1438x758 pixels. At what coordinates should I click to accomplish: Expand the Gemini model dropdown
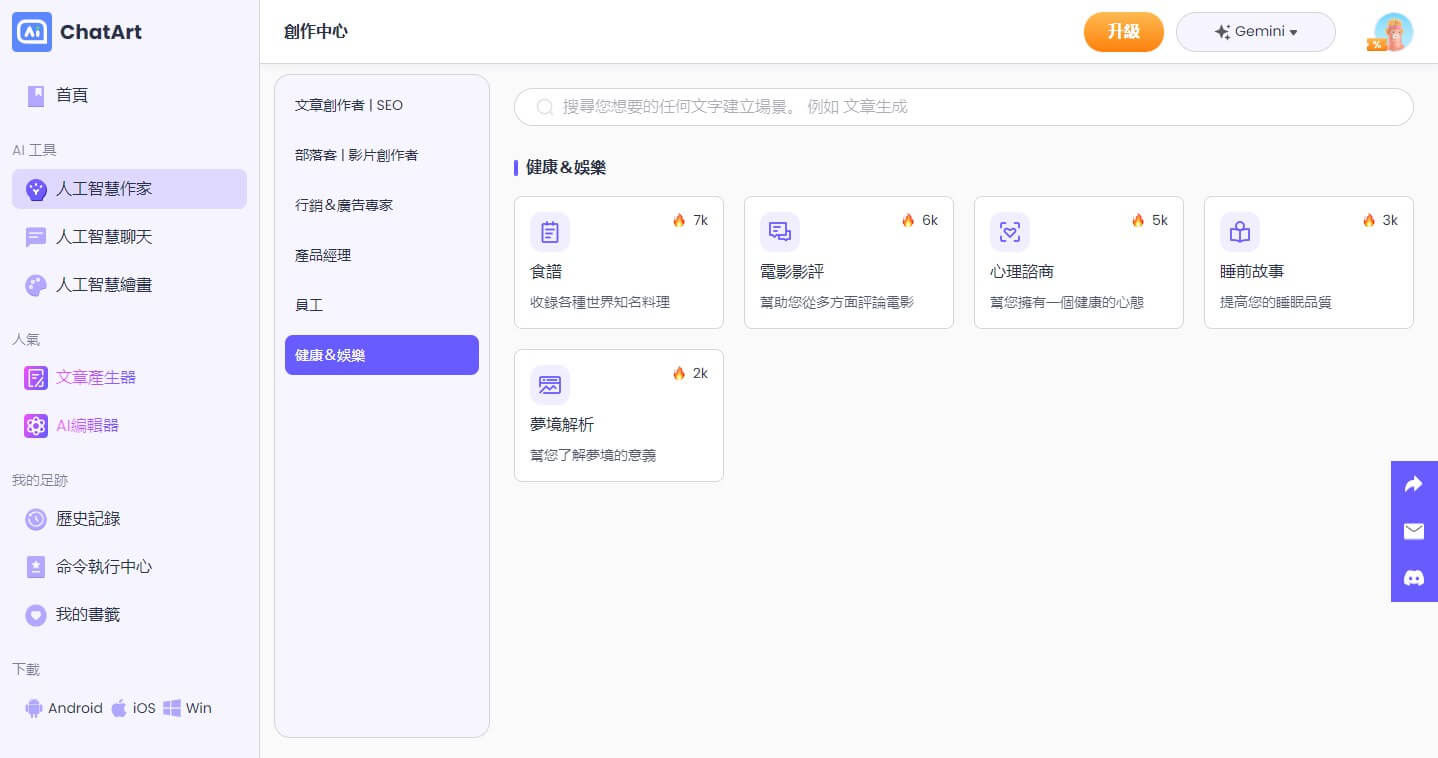pos(1256,32)
